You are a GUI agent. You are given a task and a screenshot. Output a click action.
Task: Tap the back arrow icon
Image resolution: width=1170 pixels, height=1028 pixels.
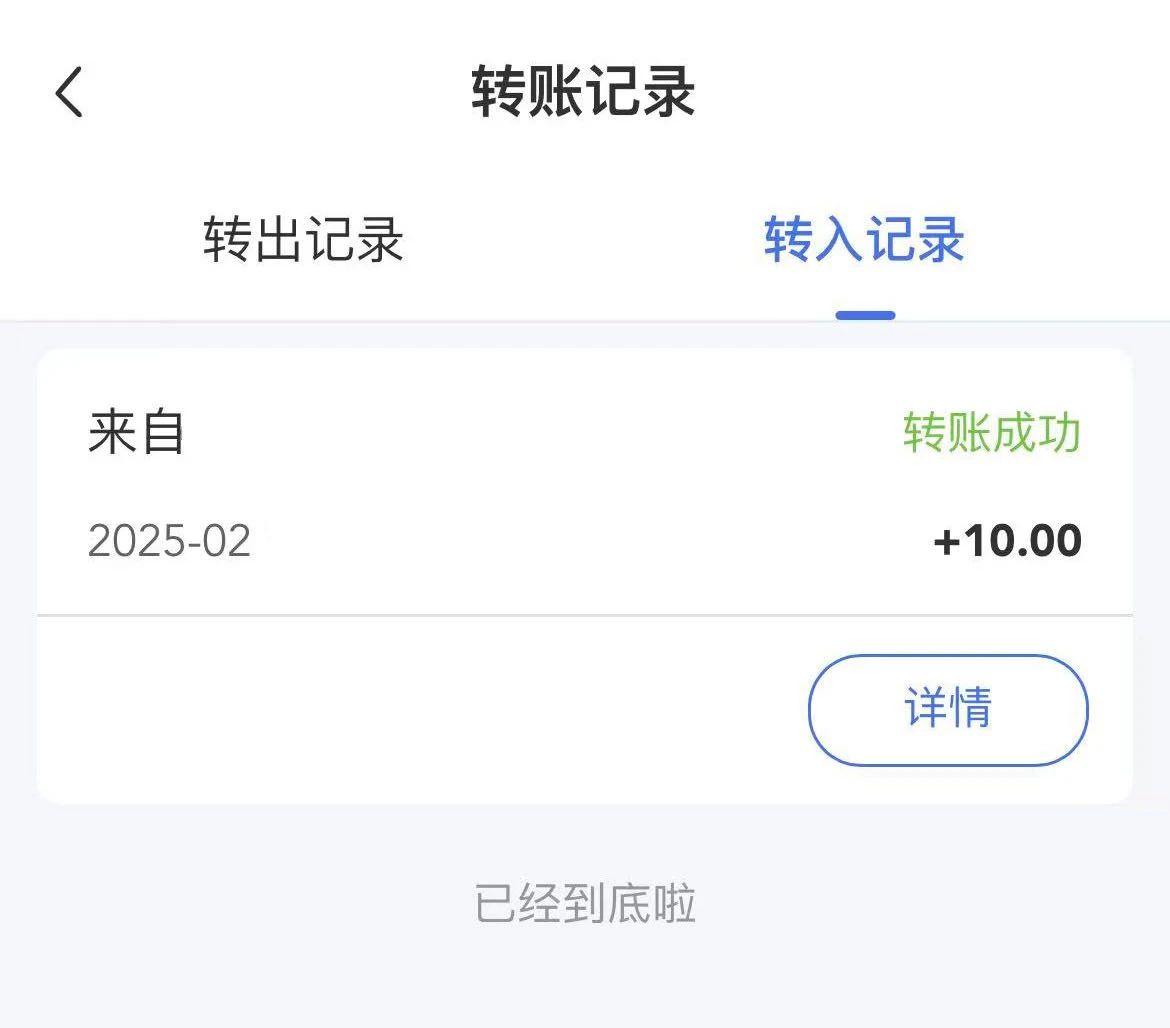(69, 93)
